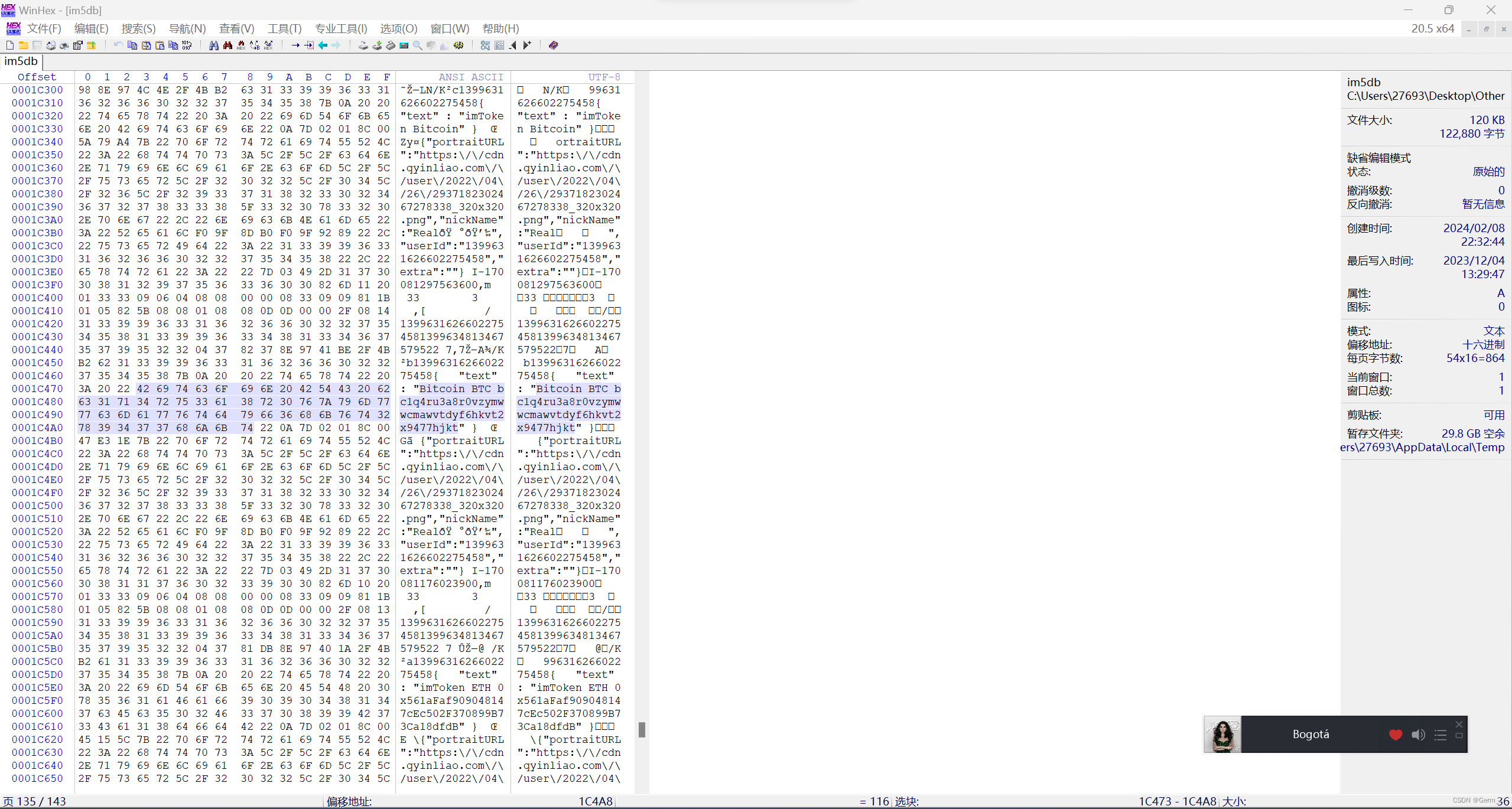Open the purple help book icon
The width and height of the screenshot is (1512, 809).
coord(553,45)
